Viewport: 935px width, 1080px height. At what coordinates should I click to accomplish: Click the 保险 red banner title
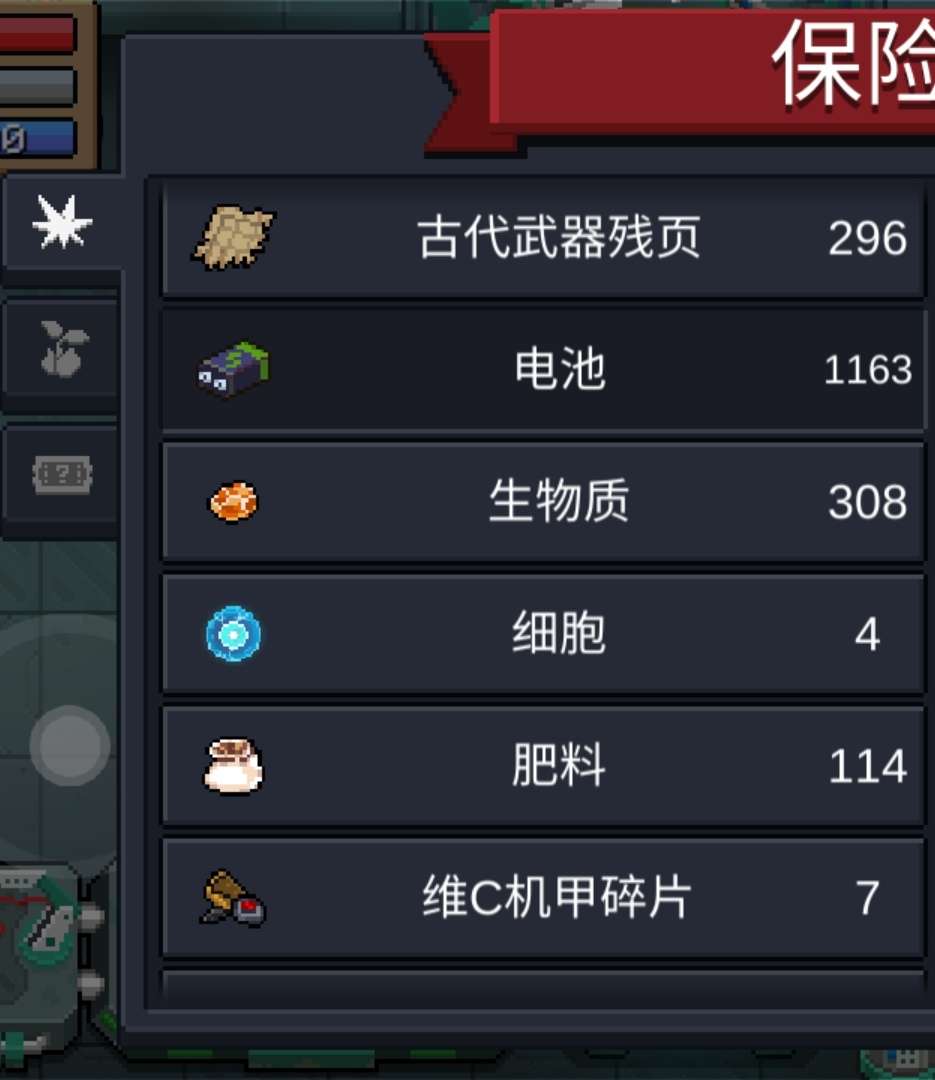[x=852, y=65]
